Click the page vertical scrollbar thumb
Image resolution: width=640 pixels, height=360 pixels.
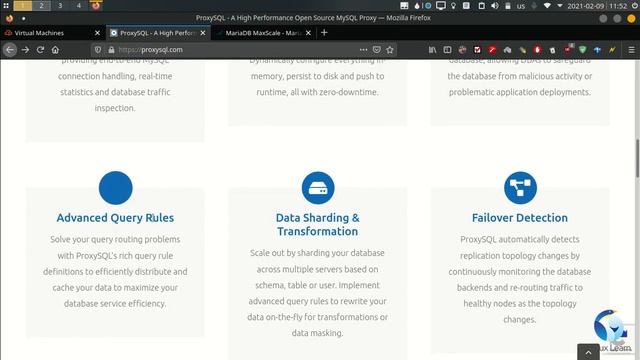point(637,158)
